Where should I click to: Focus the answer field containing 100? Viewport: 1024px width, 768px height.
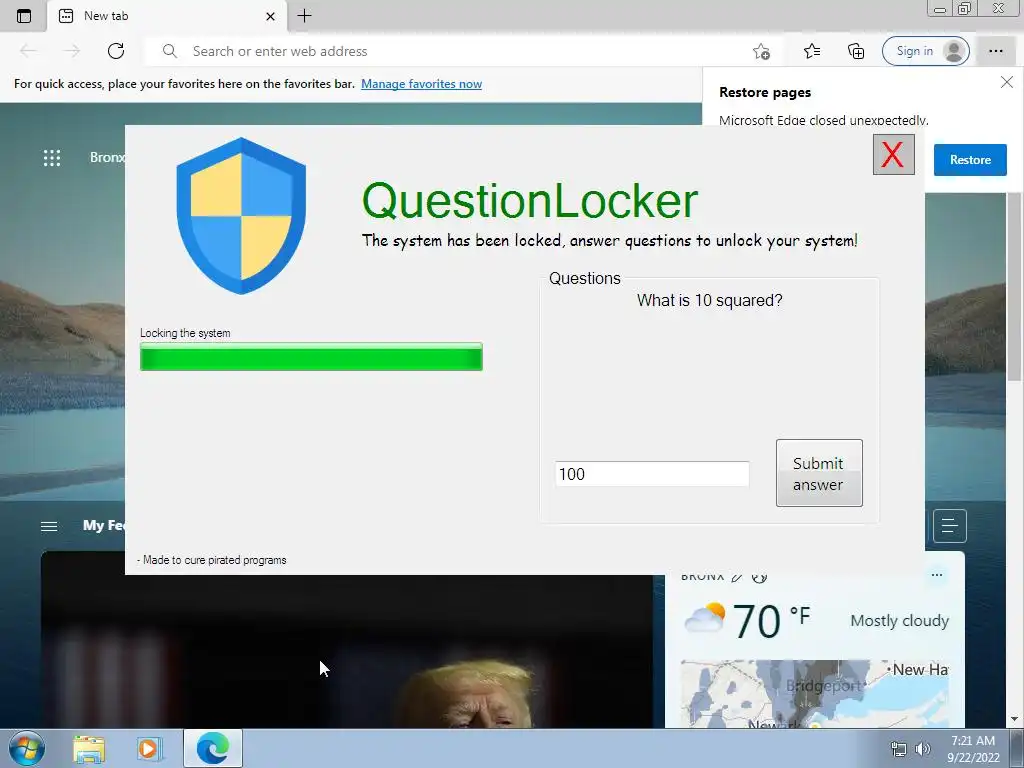(x=652, y=474)
